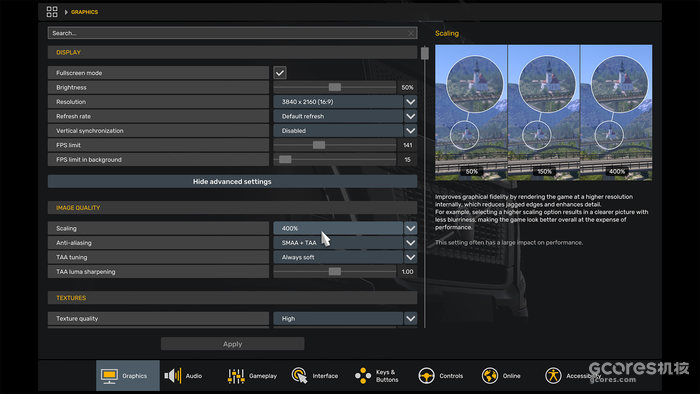Select the Resolution setting label
Image resolution: width=700 pixels, height=394 pixels.
click(x=71, y=102)
